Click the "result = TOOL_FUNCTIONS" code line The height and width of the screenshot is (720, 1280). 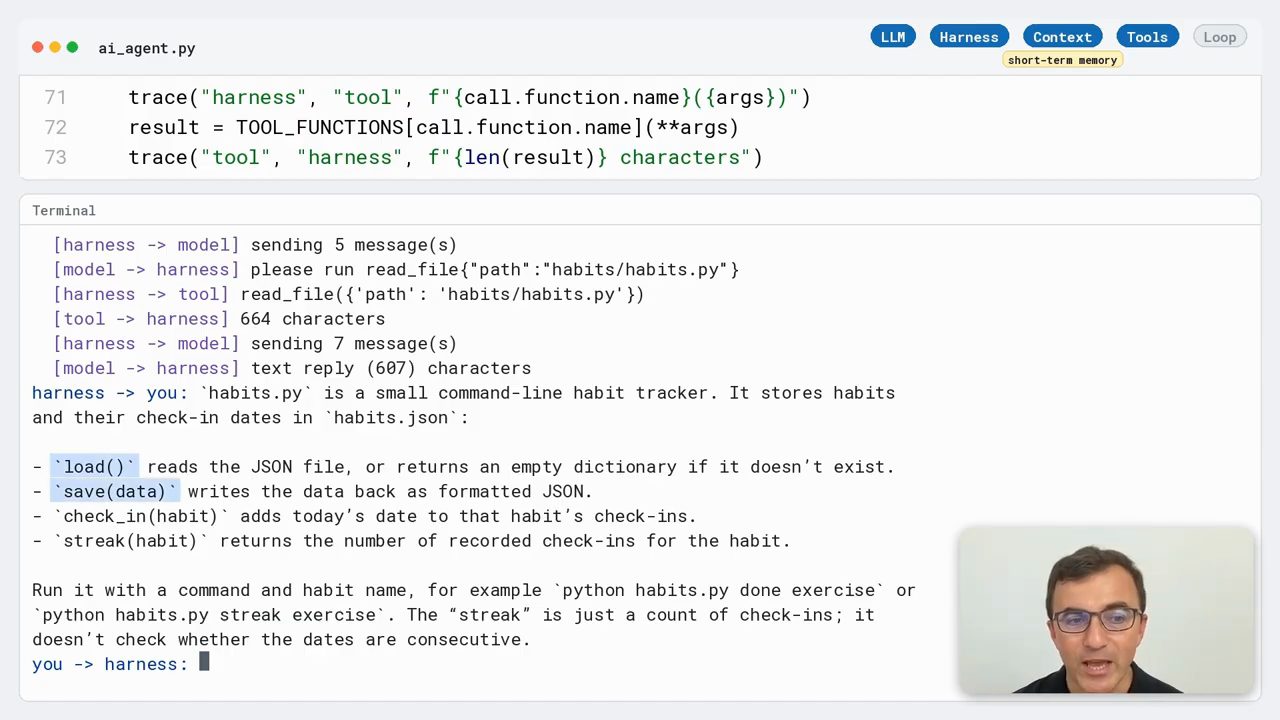tap(433, 127)
